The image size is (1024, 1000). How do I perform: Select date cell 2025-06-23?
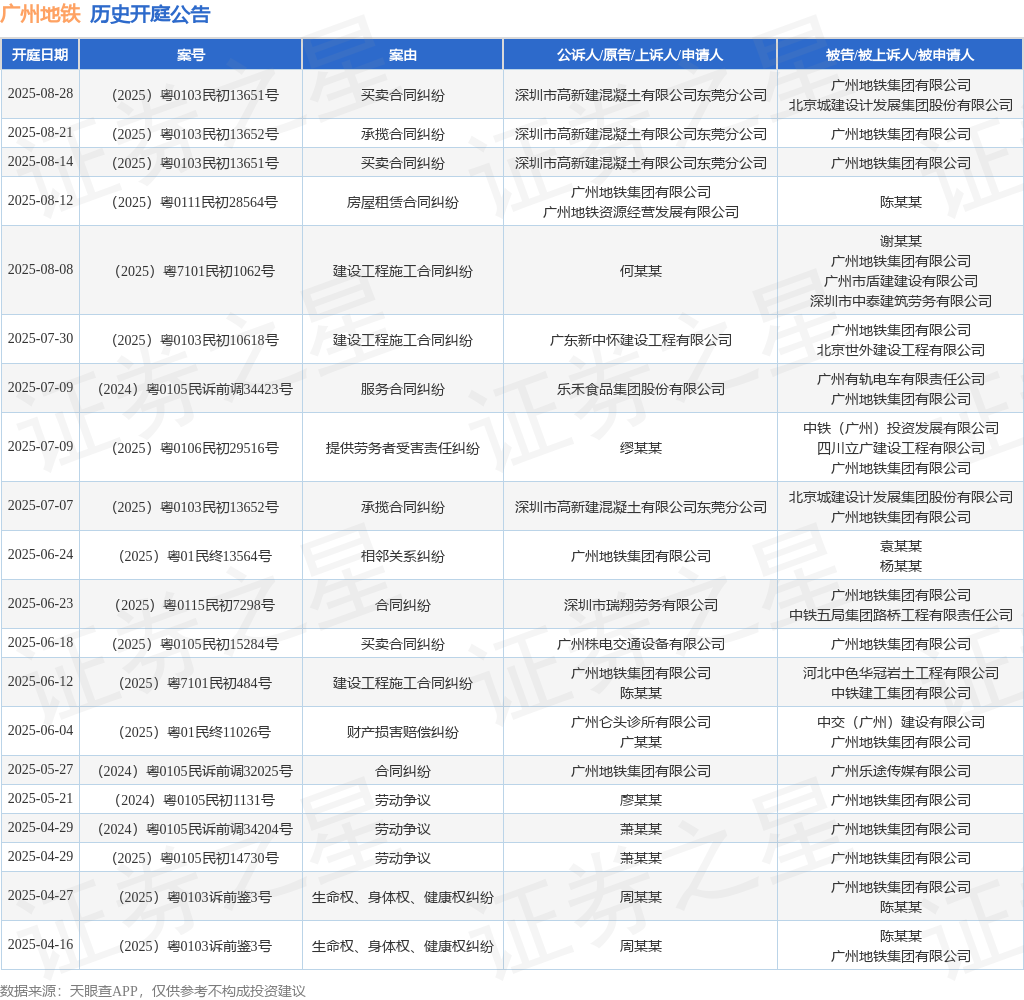tap(40, 604)
